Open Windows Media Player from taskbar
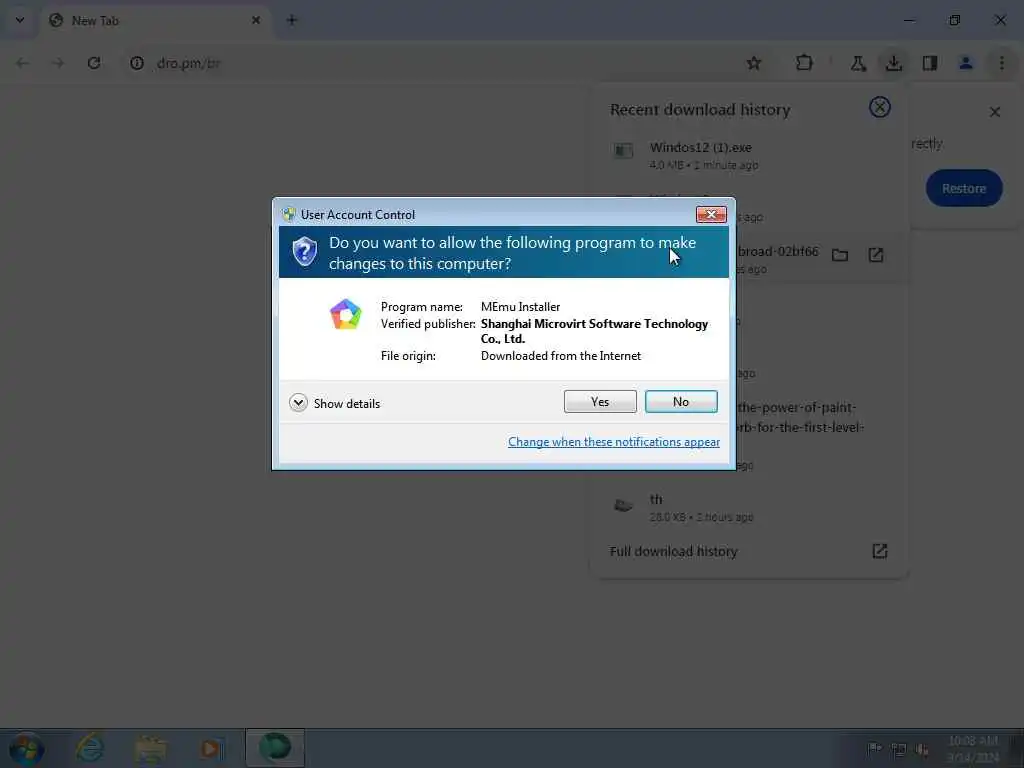 click(211, 748)
